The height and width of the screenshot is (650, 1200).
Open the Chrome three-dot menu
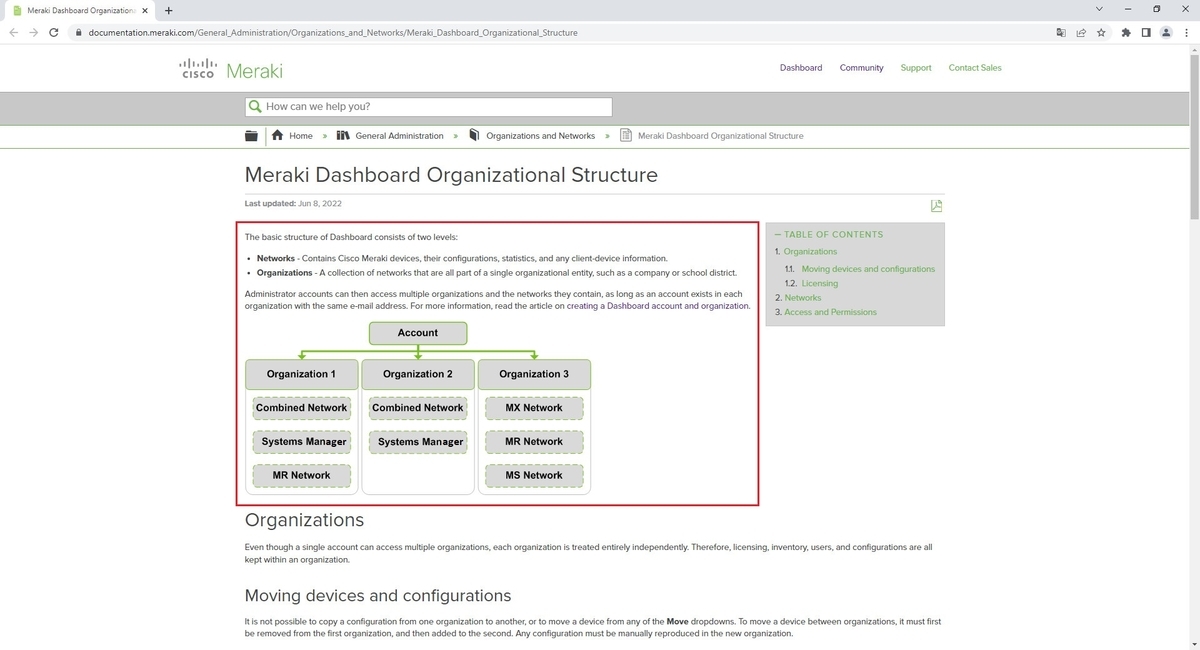pos(1186,32)
